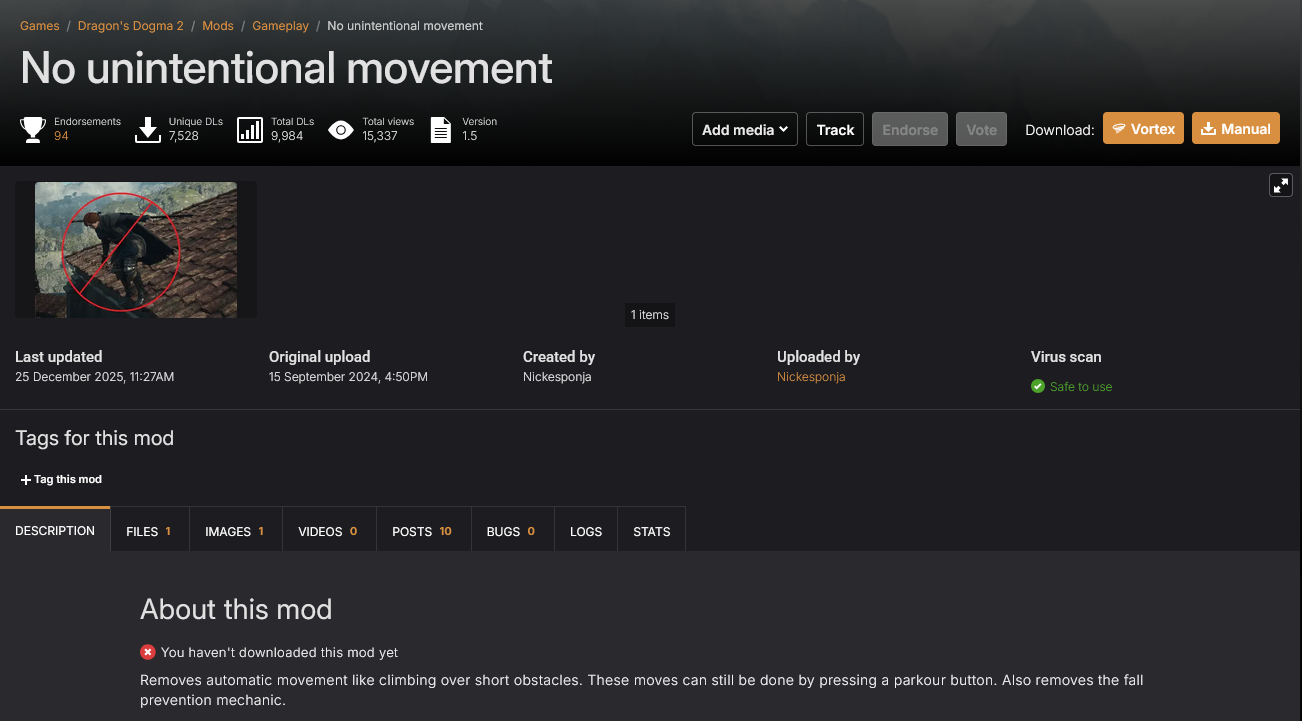Image resolution: width=1302 pixels, height=721 pixels.
Task: Click the Endorse button
Action: 910,129
